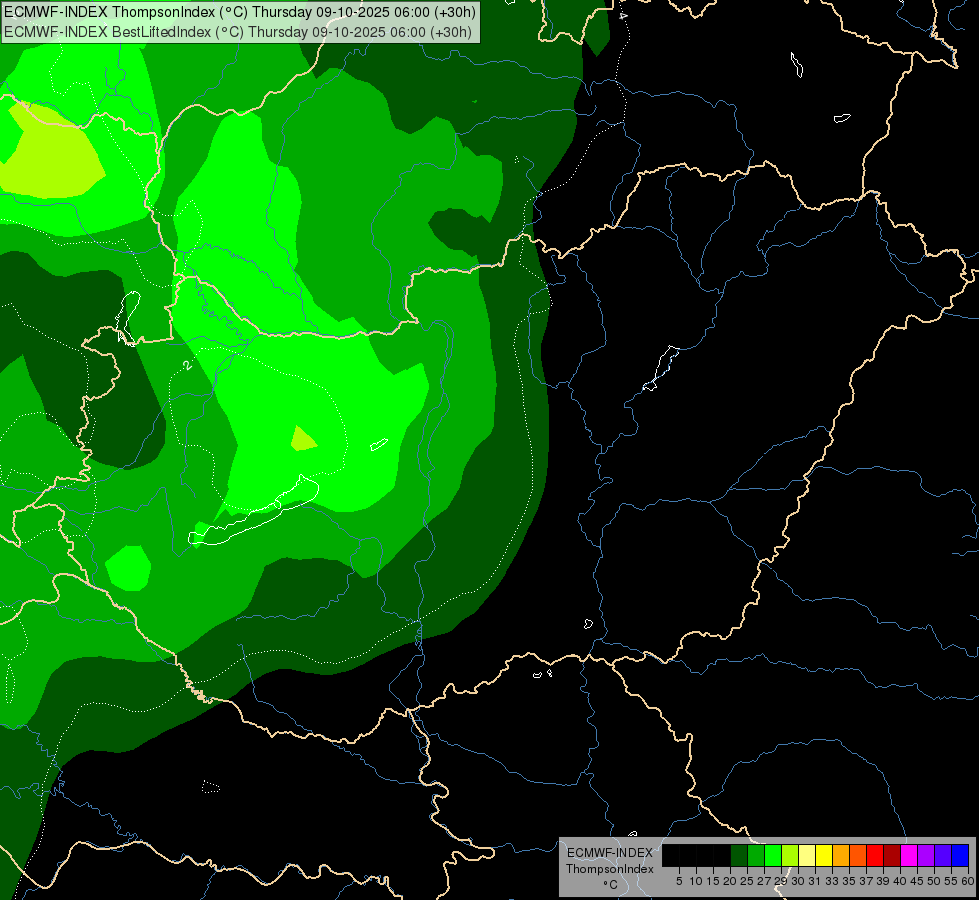Click the small lime patch north of Balaton
Screen dimensions: 979x900
tap(303, 439)
